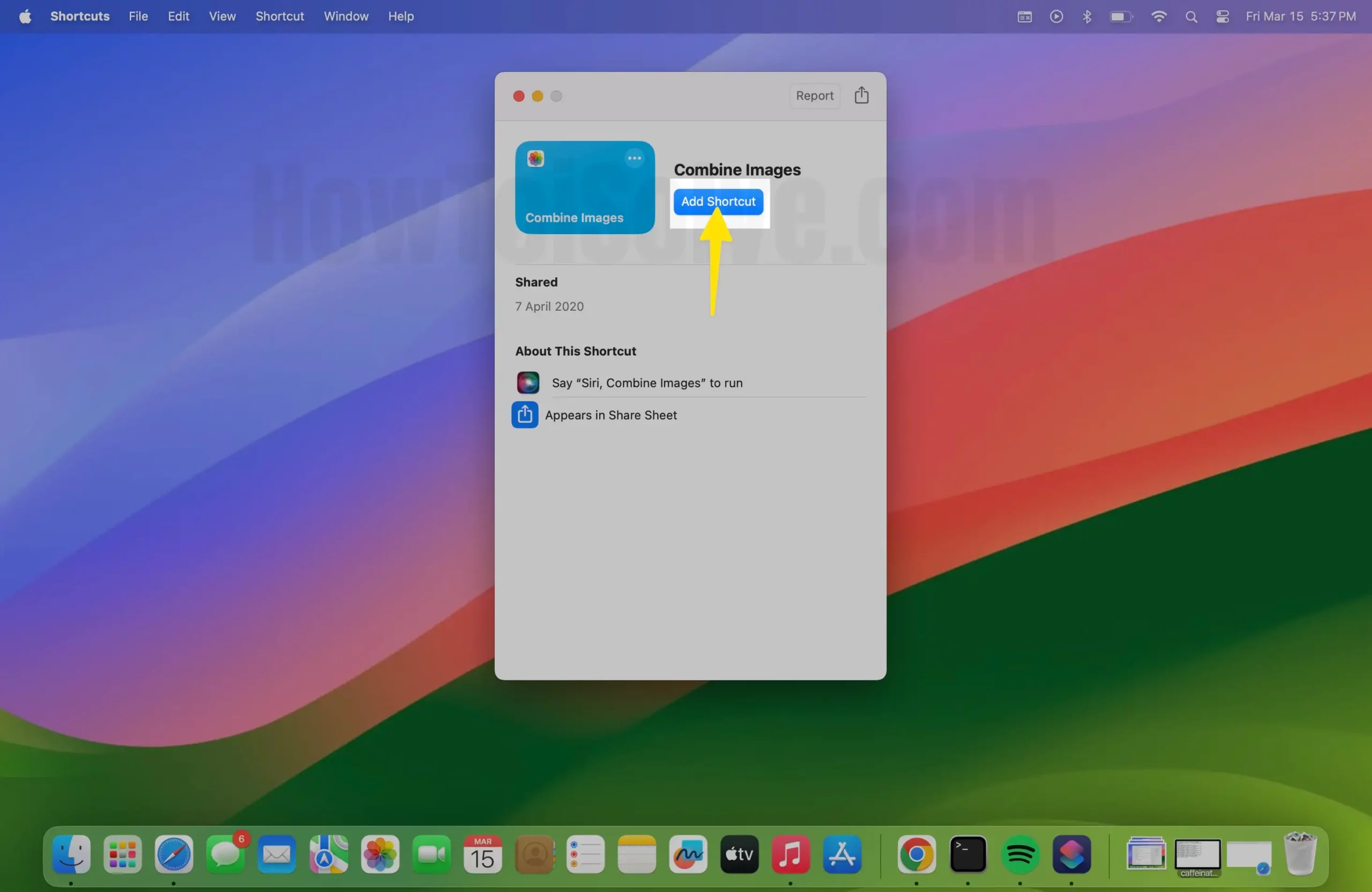The image size is (1372, 892).
Task: Click the Now Playing menu bar icon
Action: coord(1056,17)
